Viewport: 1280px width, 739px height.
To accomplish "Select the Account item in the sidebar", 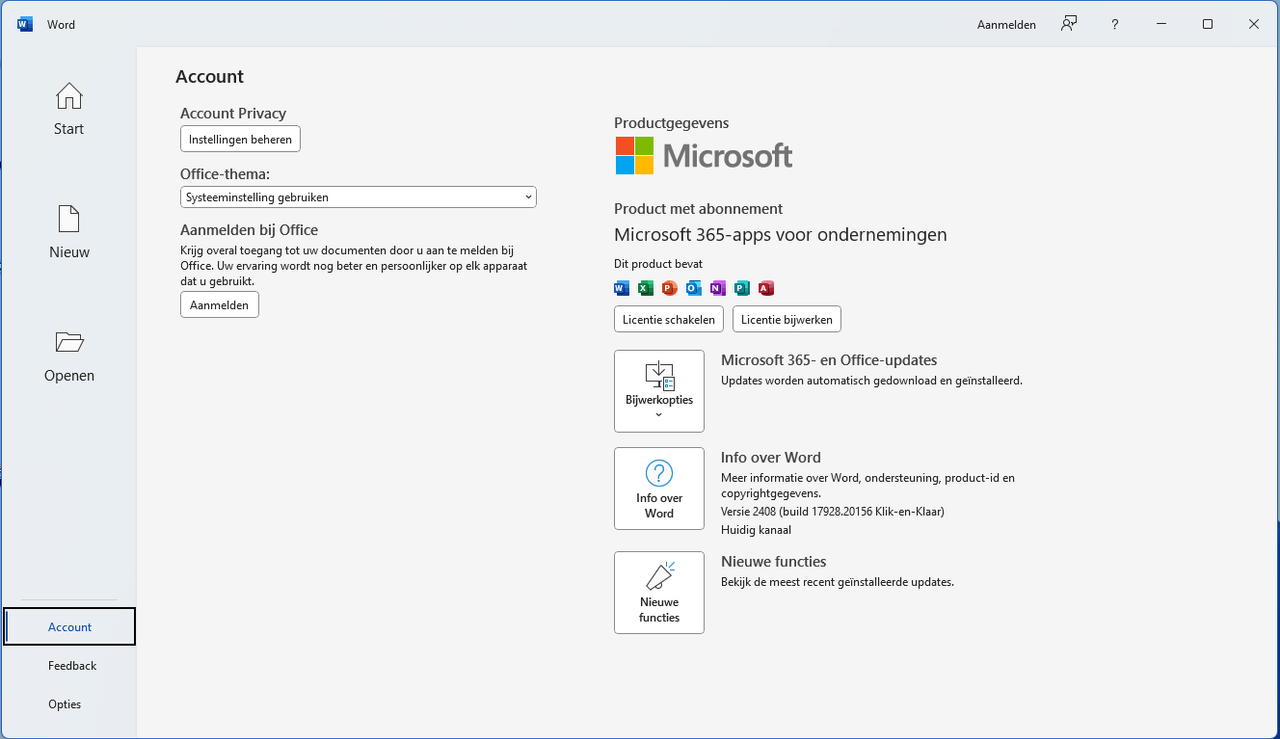I will 70,627.
